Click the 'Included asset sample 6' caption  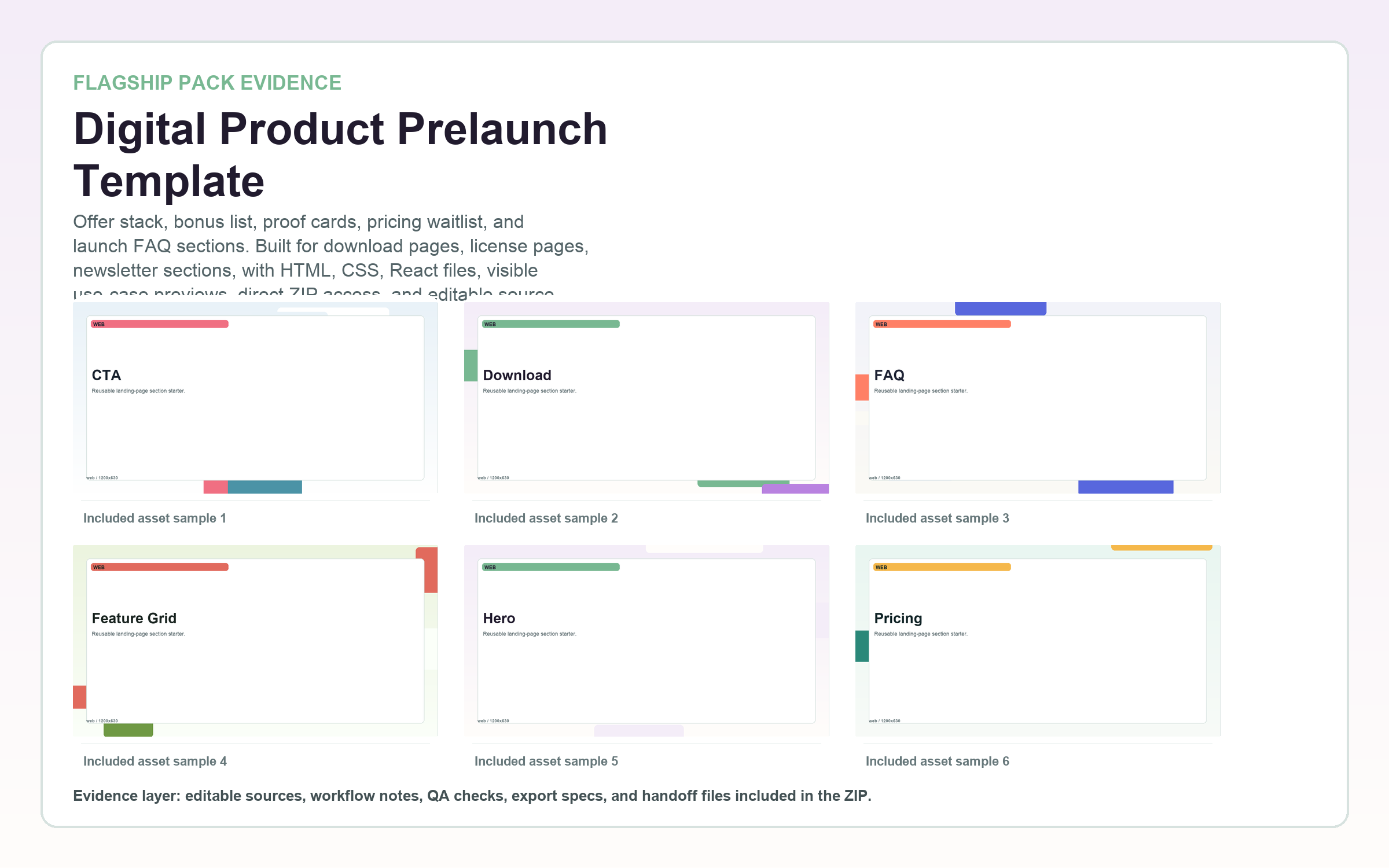(938, 762)
